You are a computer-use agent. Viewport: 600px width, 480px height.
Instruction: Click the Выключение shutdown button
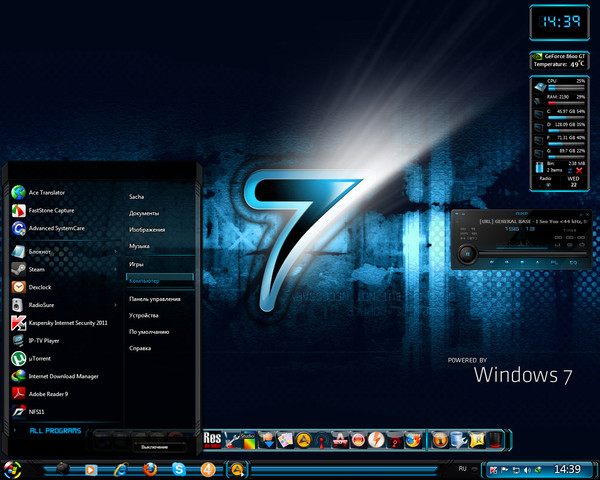159,447
